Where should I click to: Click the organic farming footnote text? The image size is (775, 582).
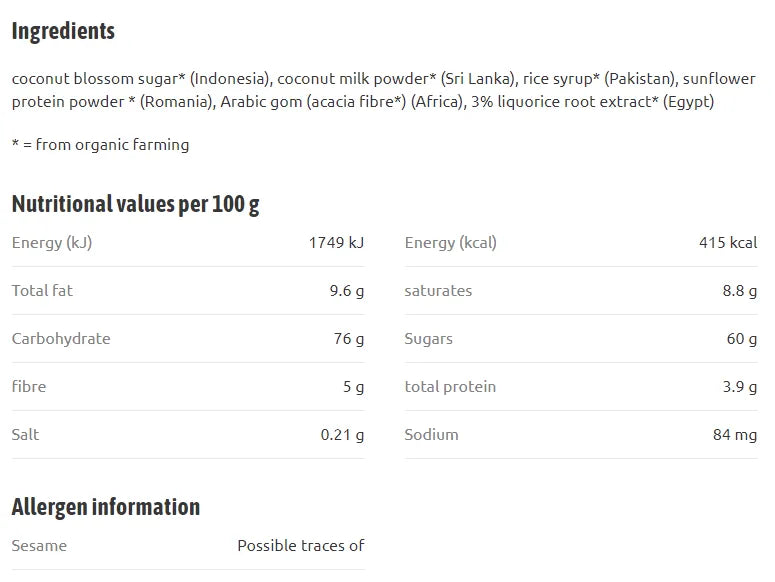[100, 145]
